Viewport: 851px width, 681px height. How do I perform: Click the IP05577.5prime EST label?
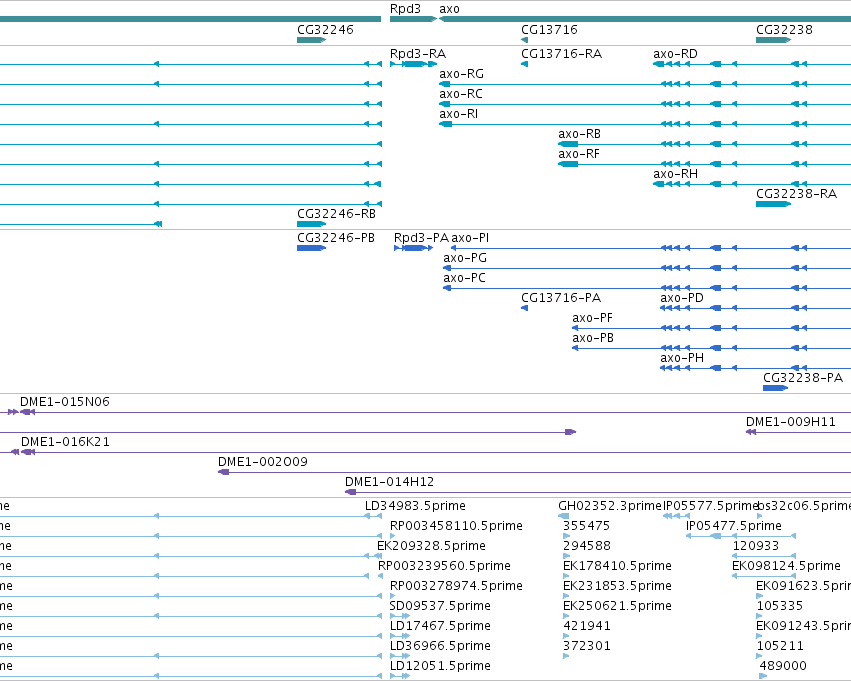tap(710, 506)
